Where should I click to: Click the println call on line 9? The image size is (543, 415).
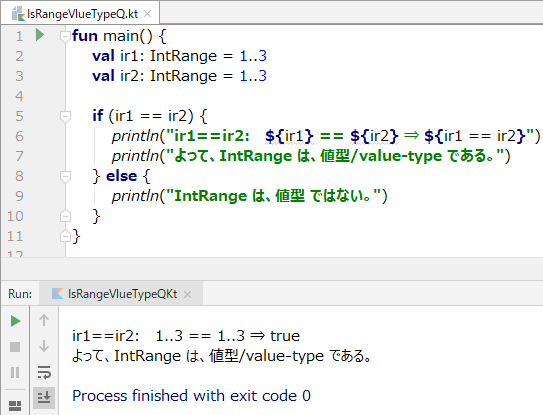coord(135,196)
